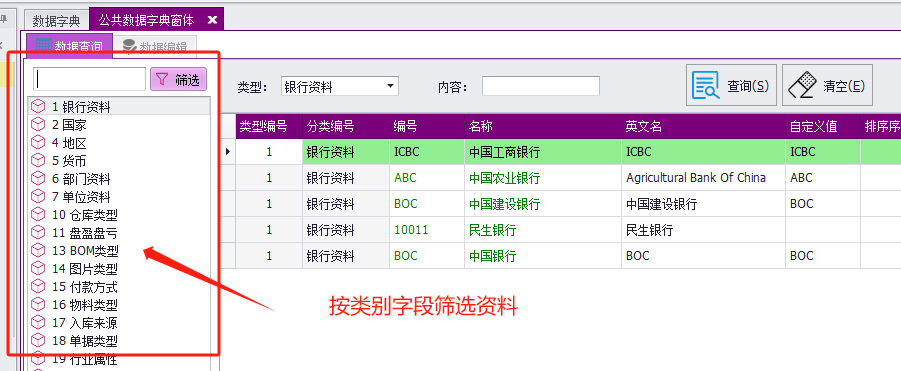Click the cube icon beside 18 单据类型

(38, 341)
